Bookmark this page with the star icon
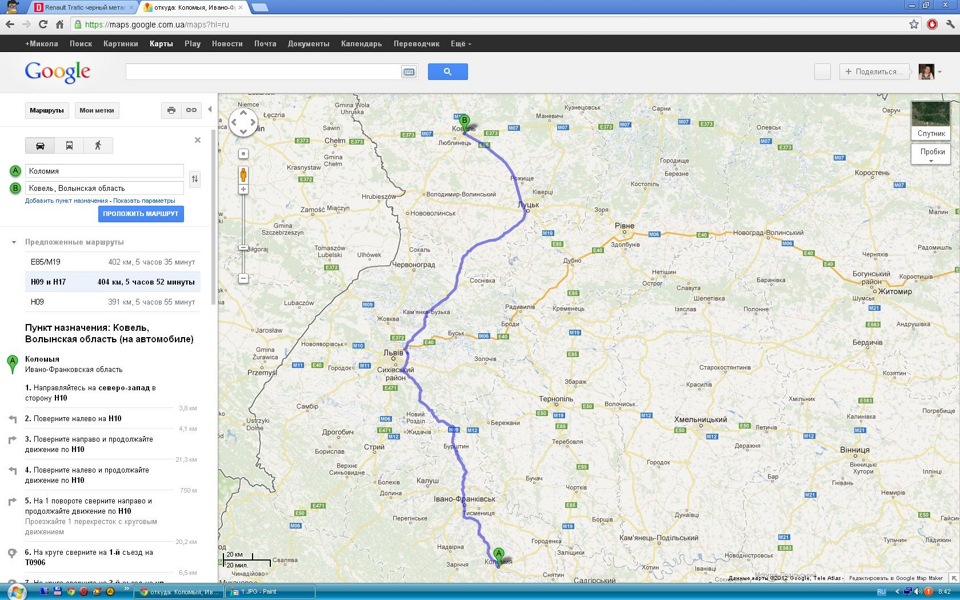 pos(913,24)
